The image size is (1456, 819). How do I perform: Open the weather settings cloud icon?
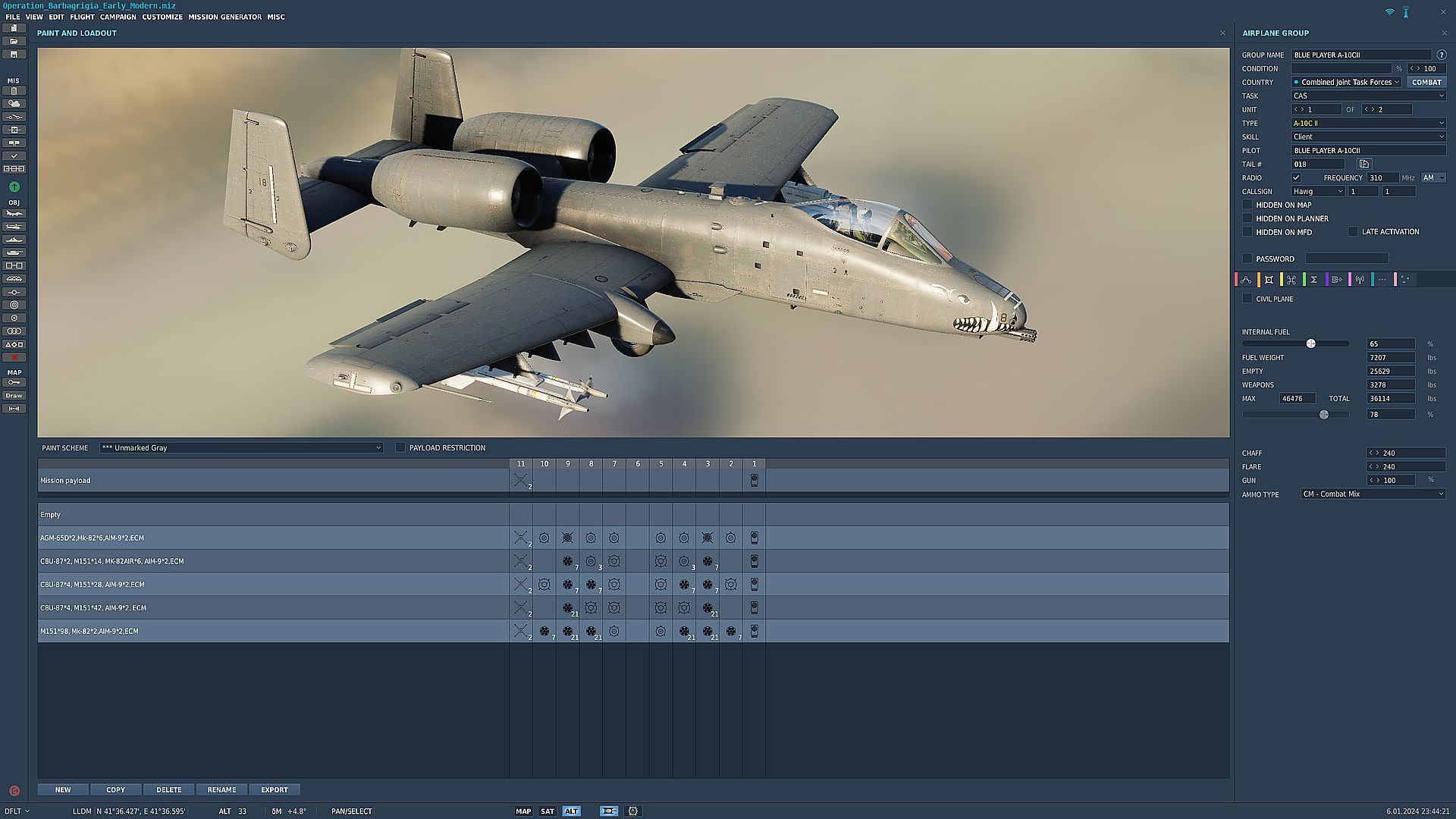[x=14, y=104]
